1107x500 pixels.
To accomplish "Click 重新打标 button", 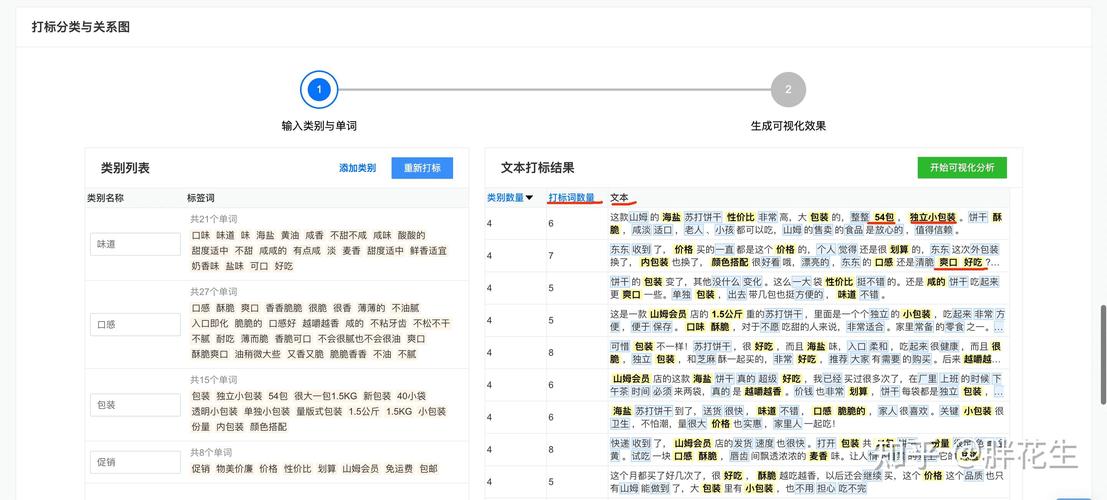I will (422, 168).
